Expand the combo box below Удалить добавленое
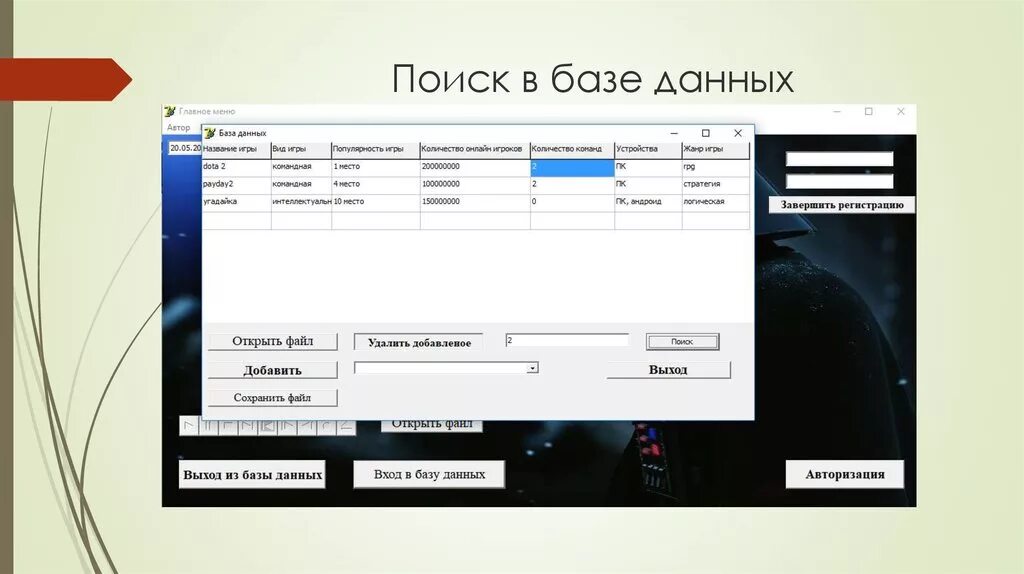This screenshot has width=1024, height=574. 532,368
